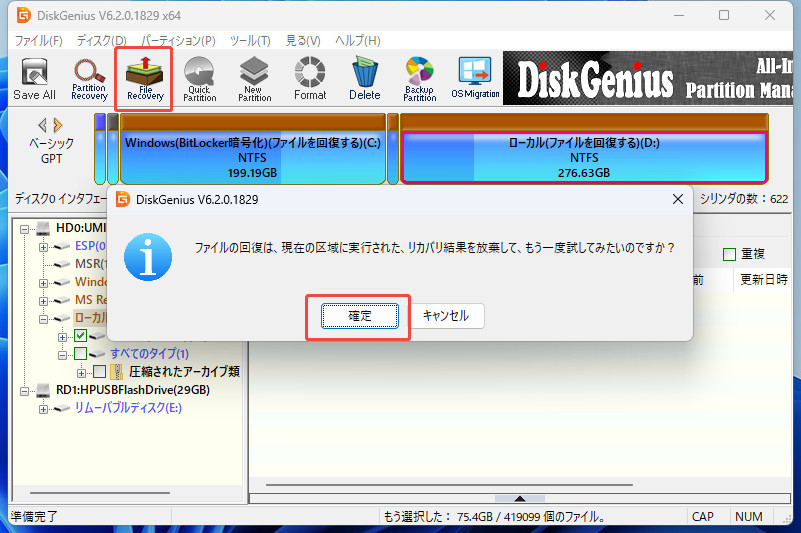Open the 見る(V) menu

303,40
